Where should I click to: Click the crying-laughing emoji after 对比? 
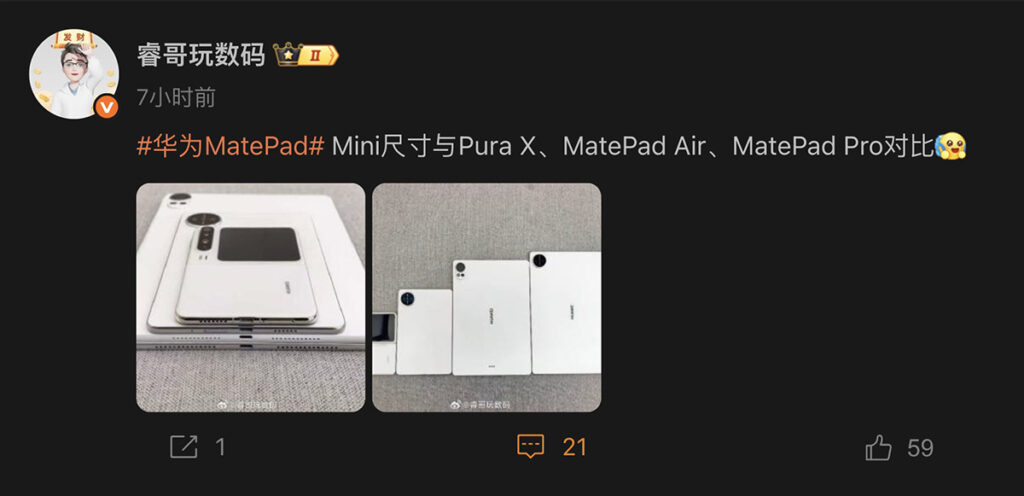coord(950,146)
